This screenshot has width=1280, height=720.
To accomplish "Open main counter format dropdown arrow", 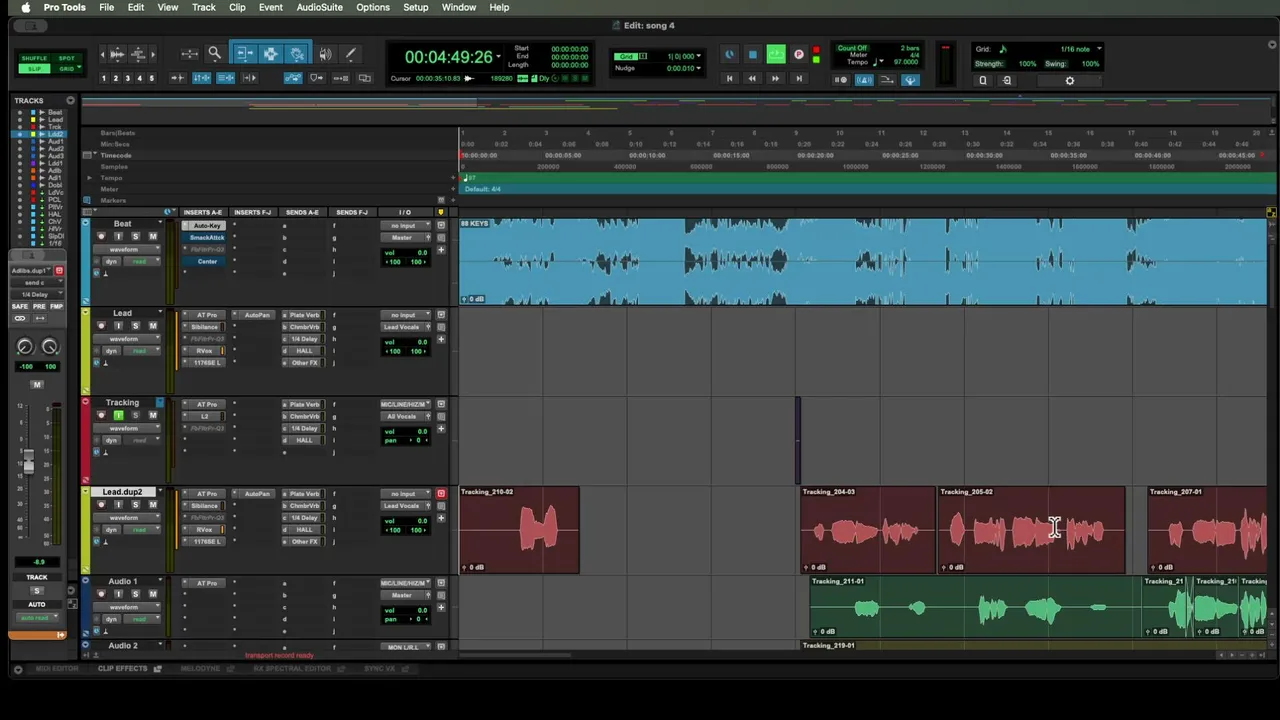I will [498, 57].
